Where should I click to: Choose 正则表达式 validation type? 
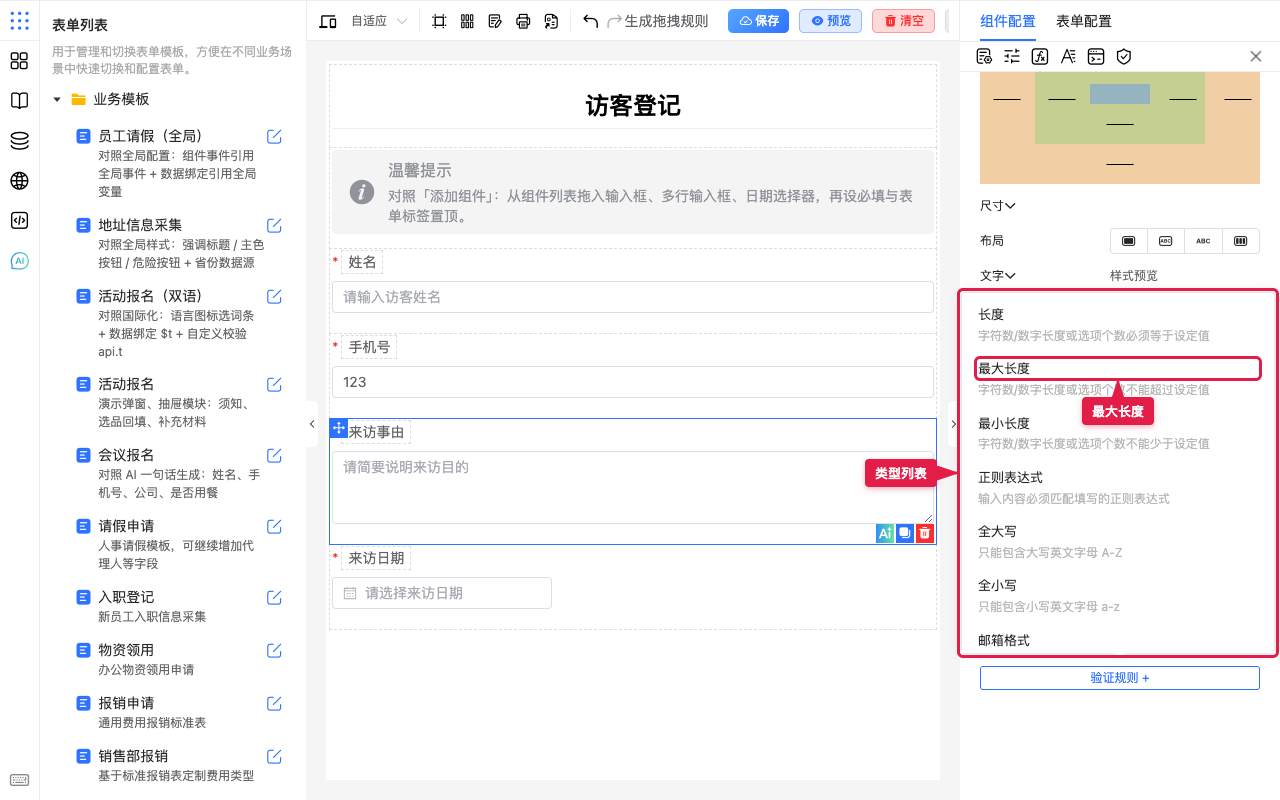point(1118,487)
